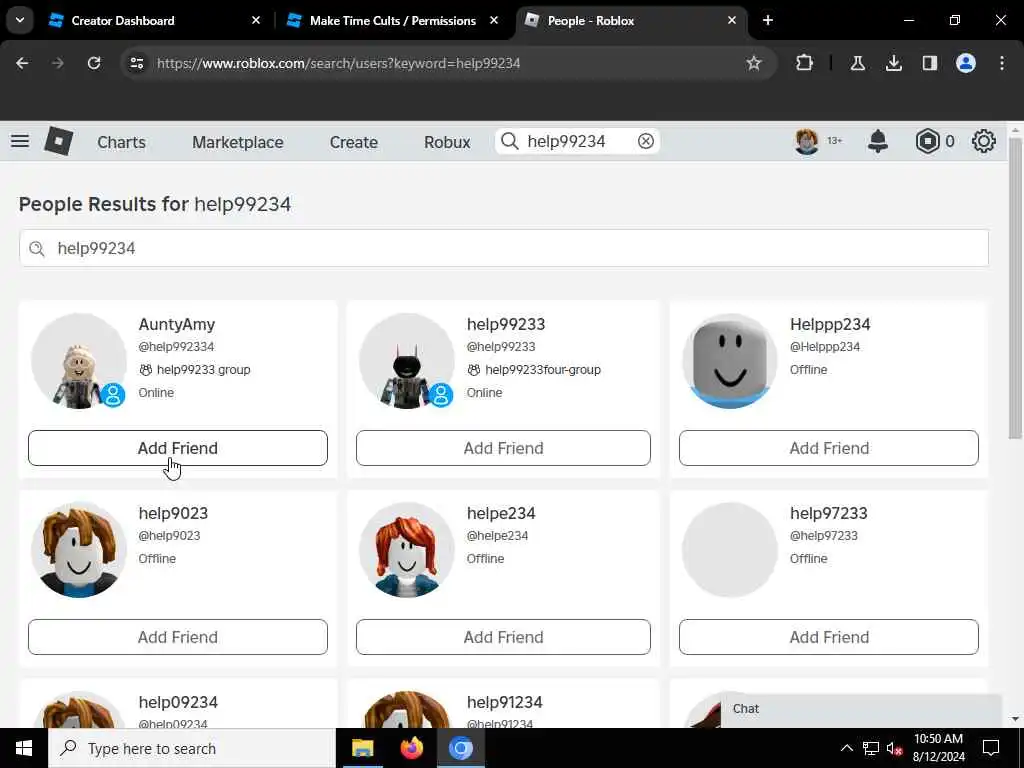The height and width of the screenshot is (768, 1024).
Task: Switch to Make Time Cults / Permissions tab
Action: click(x=392, y=20)
